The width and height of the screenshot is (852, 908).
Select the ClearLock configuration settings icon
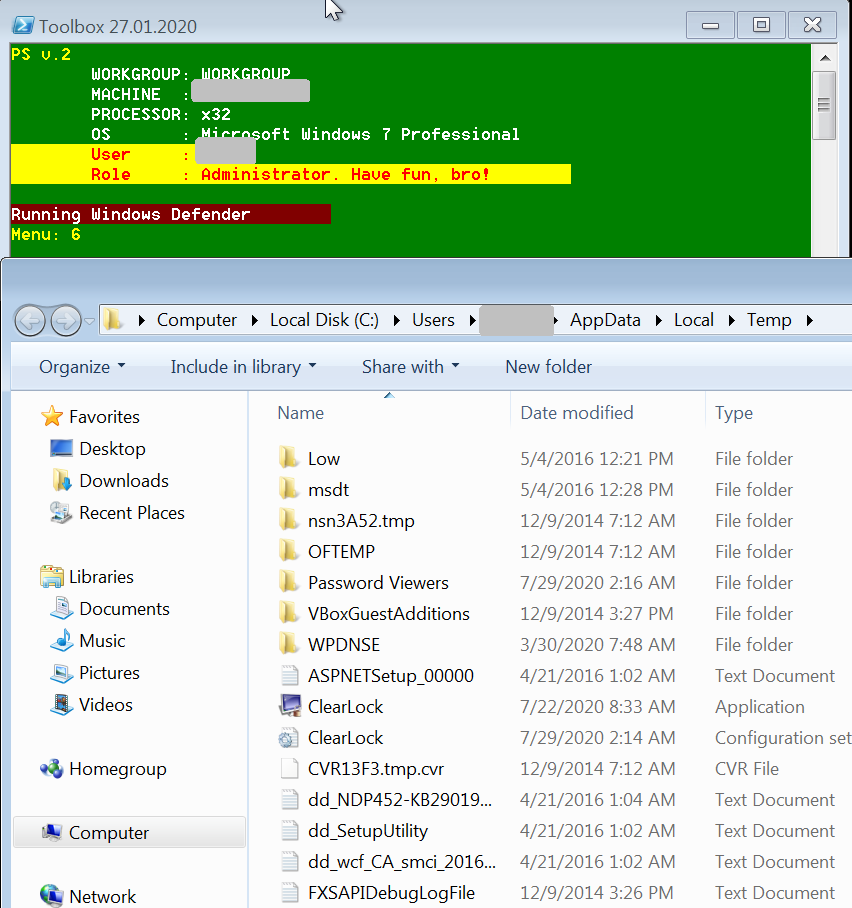pyautogui.click(x=289, y=737)
